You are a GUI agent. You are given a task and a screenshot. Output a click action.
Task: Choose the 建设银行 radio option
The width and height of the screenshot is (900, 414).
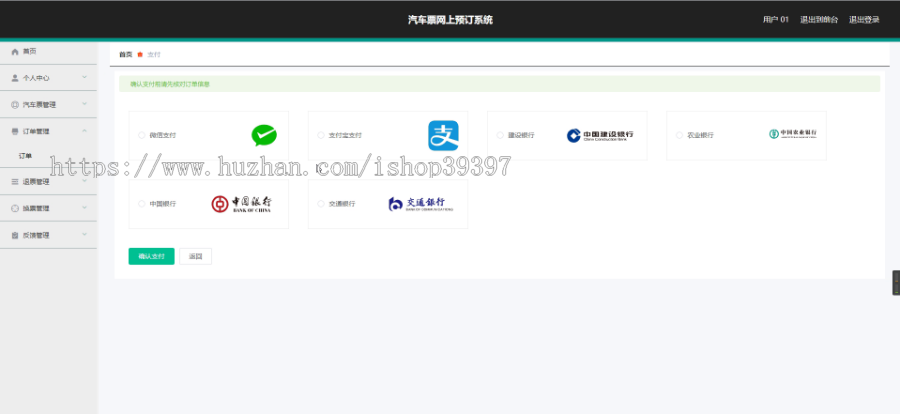[x=500, y=136]
